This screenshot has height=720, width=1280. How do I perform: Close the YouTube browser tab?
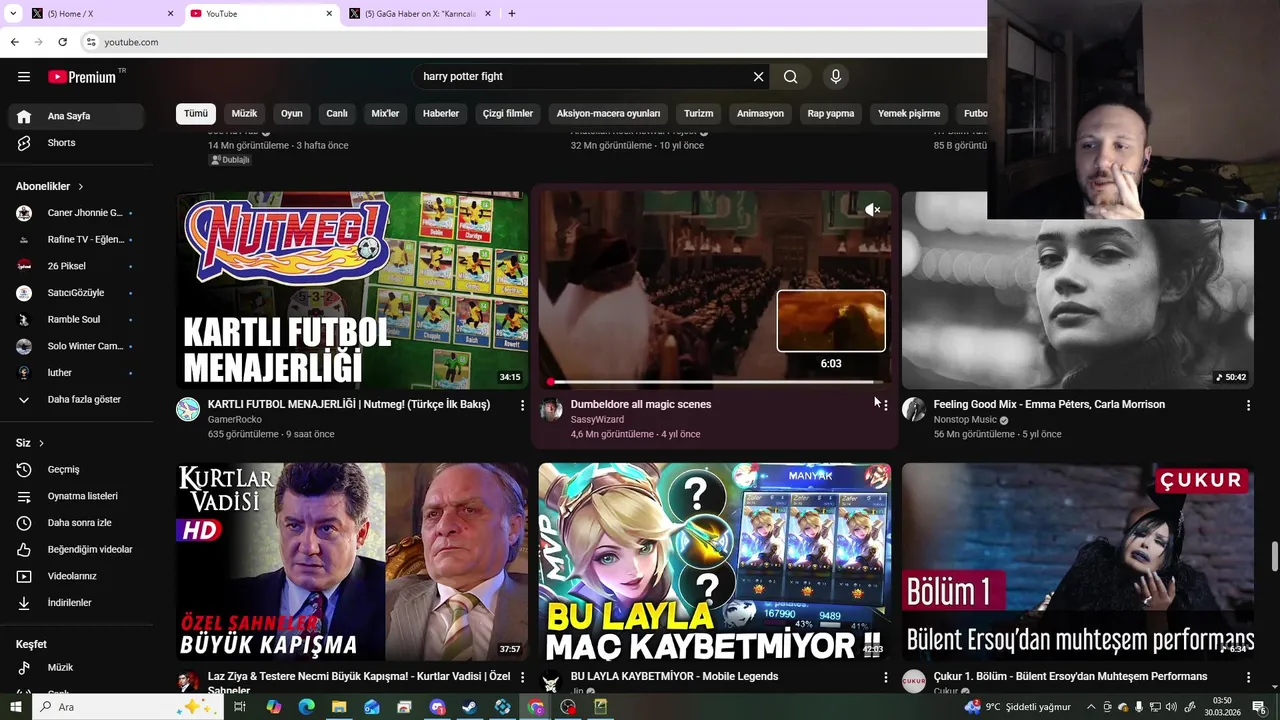[x=329, y=14]
